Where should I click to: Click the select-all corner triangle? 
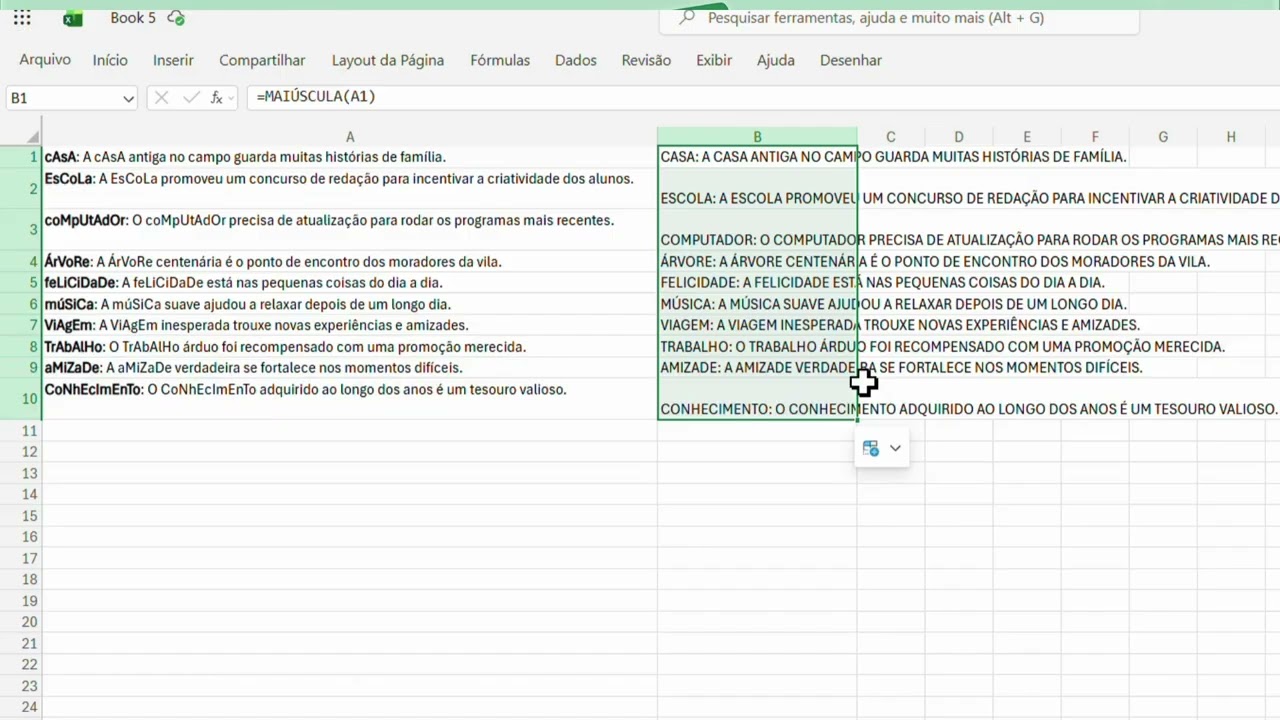[33, 137]
